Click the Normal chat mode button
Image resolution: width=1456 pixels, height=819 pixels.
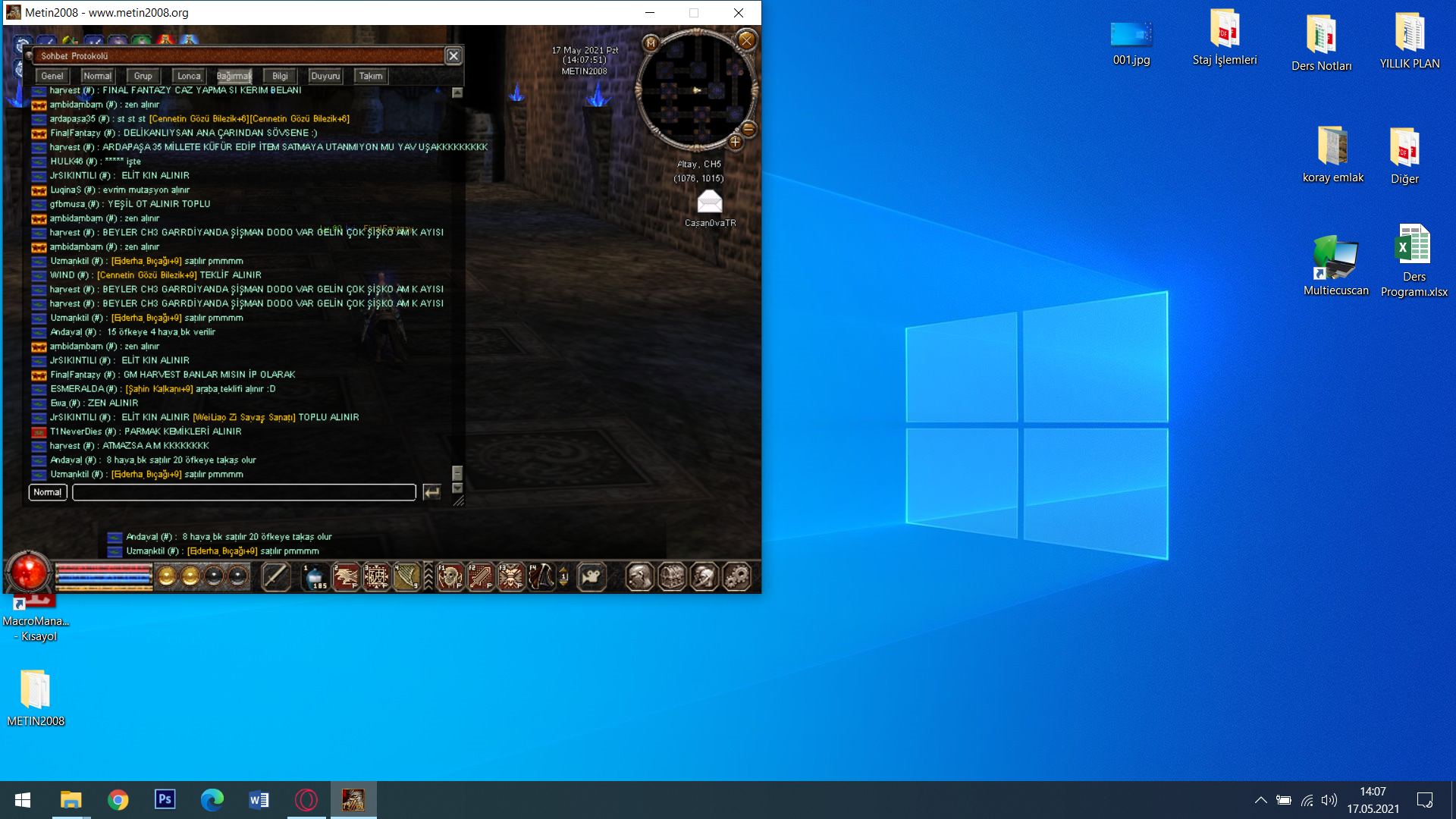(48, 492)
